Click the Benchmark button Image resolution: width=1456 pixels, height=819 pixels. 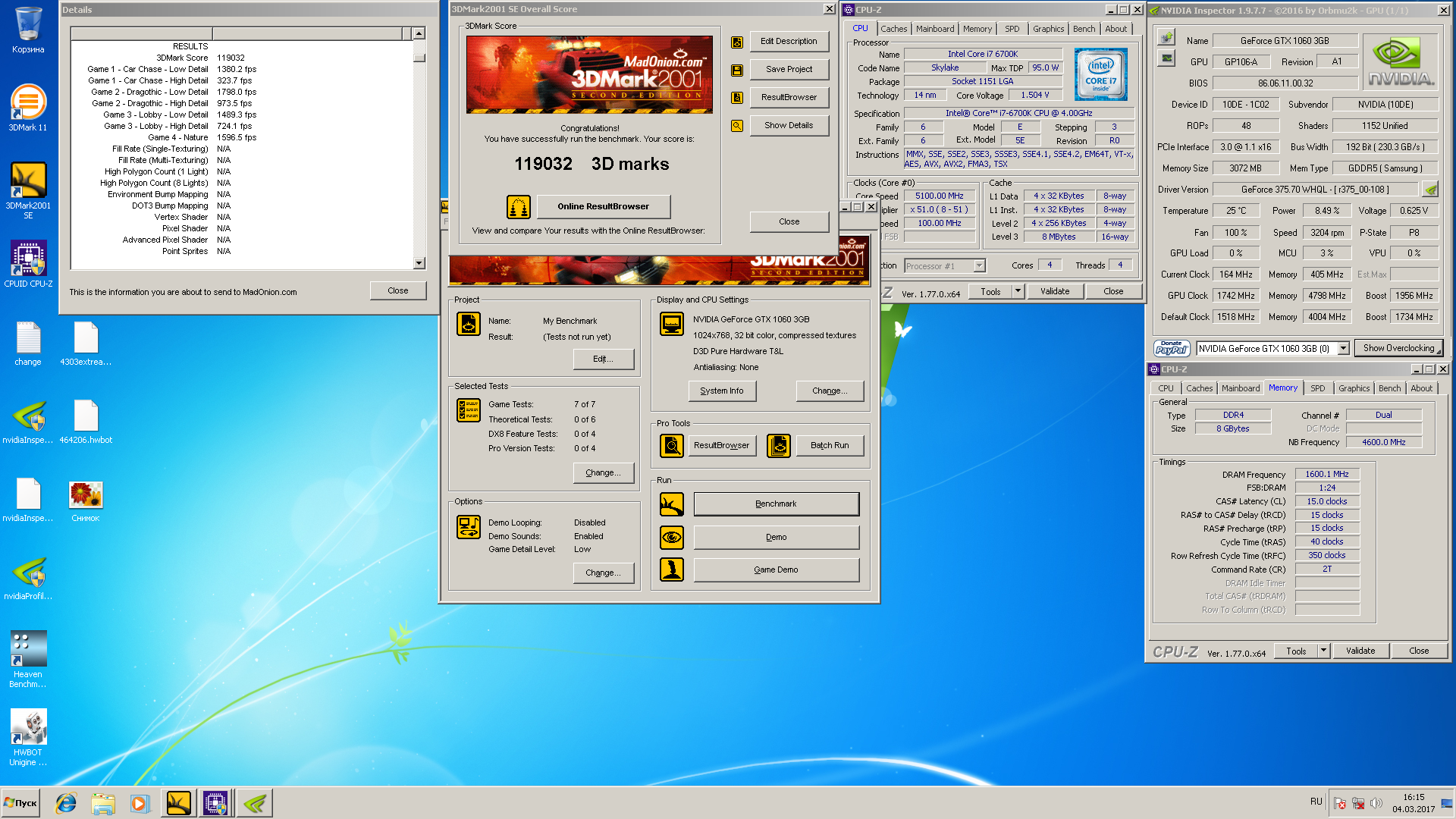(776, 504)
